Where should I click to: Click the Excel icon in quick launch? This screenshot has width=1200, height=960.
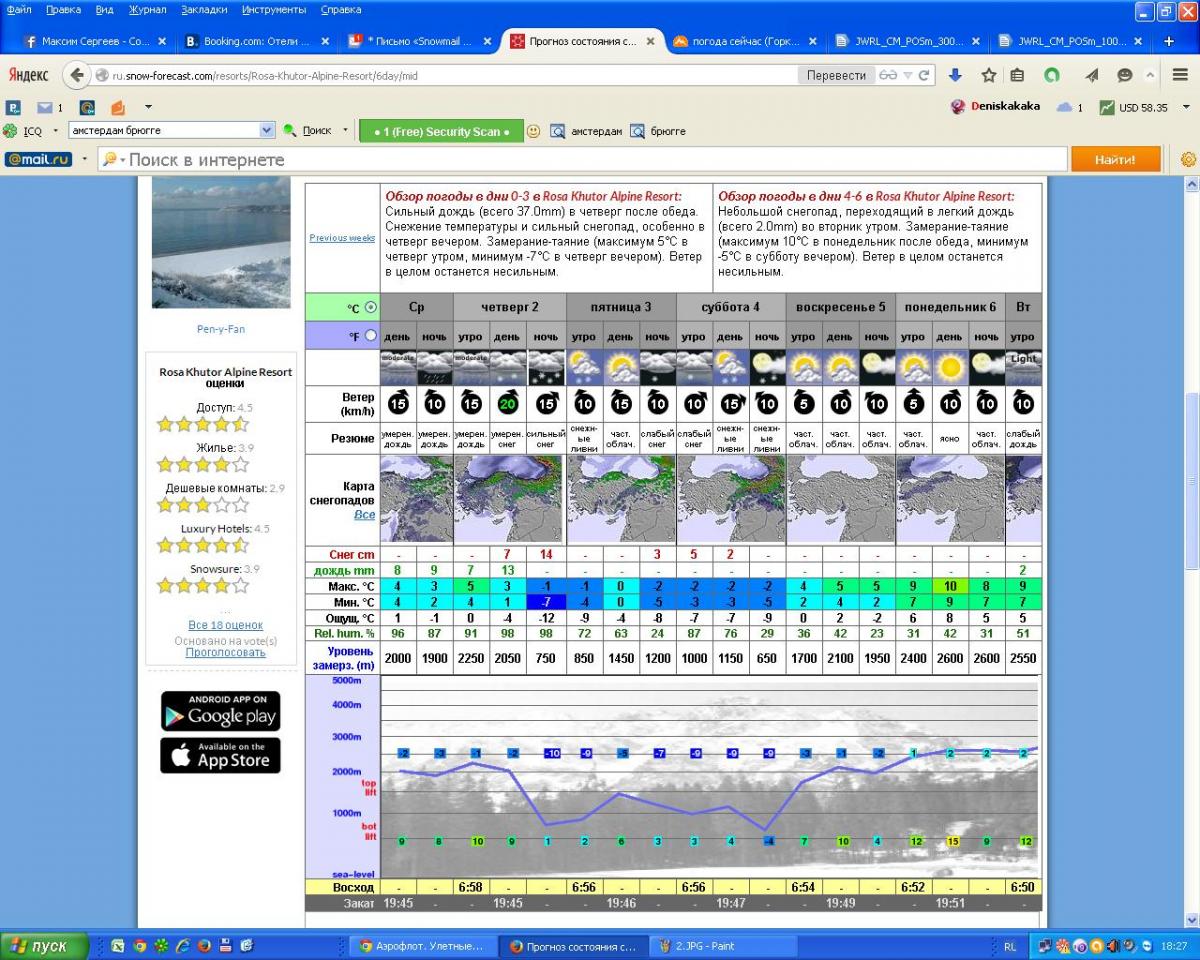point(118,945)
